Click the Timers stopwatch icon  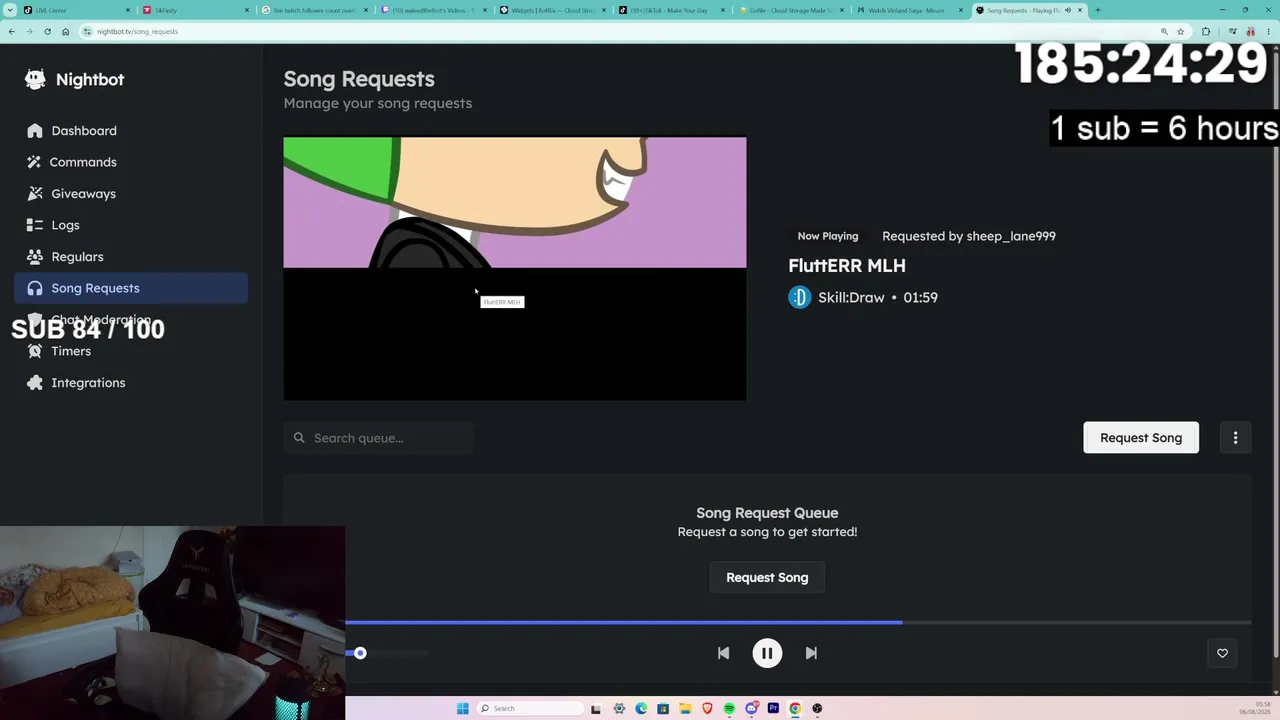pos(35,351)
